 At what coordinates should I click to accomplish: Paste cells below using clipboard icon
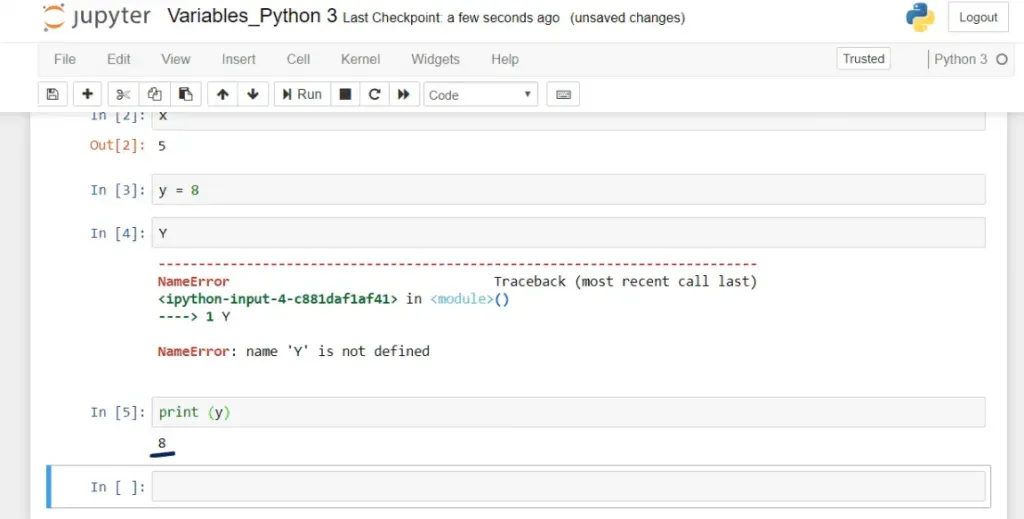[185, 94]
